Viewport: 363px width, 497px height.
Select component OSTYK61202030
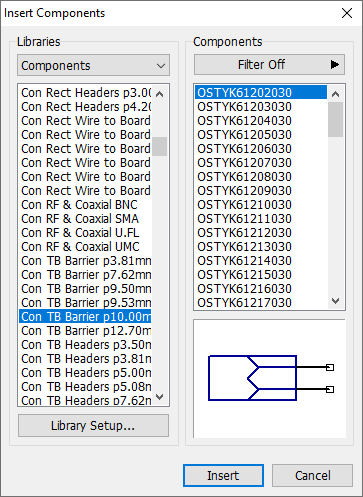coord(261,93)
